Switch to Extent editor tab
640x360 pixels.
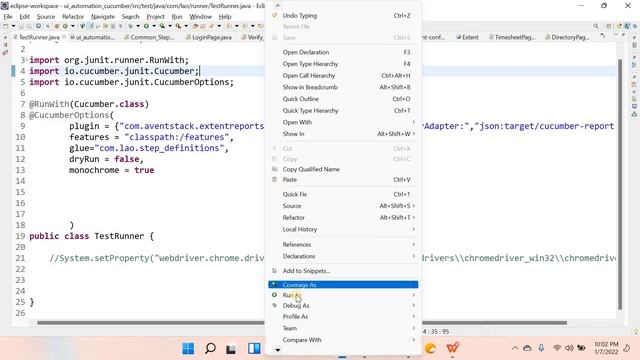click(x=467, y=37)
